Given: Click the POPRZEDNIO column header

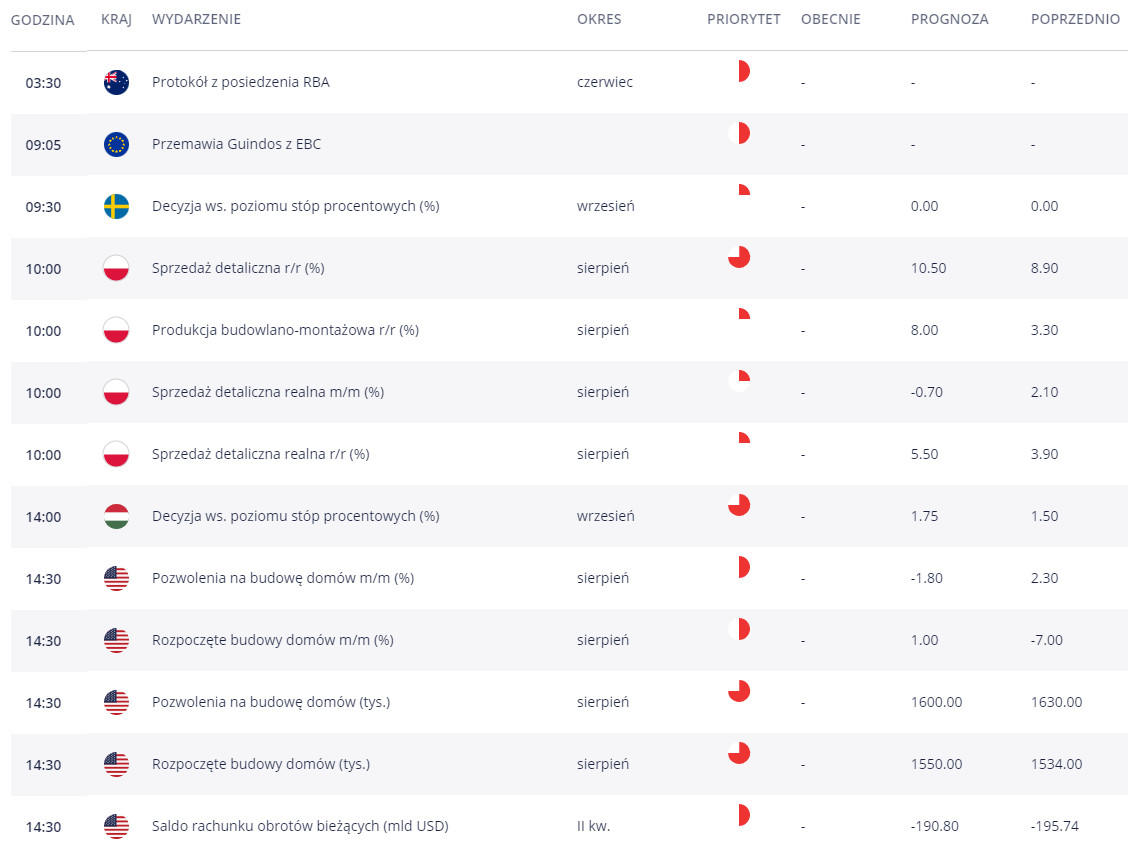Looking at the screenshot, I should [x=1075, y=19].
